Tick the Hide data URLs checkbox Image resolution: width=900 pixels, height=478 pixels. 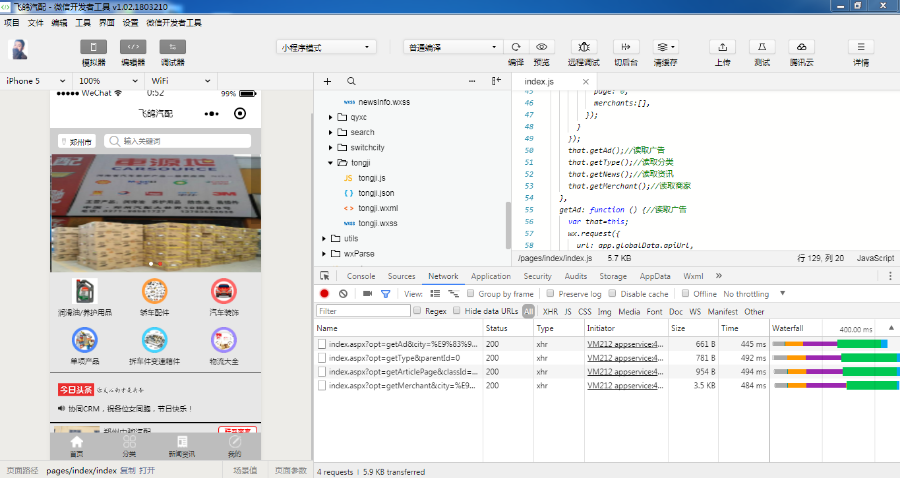pyautogui.click(x=458, y=311)
